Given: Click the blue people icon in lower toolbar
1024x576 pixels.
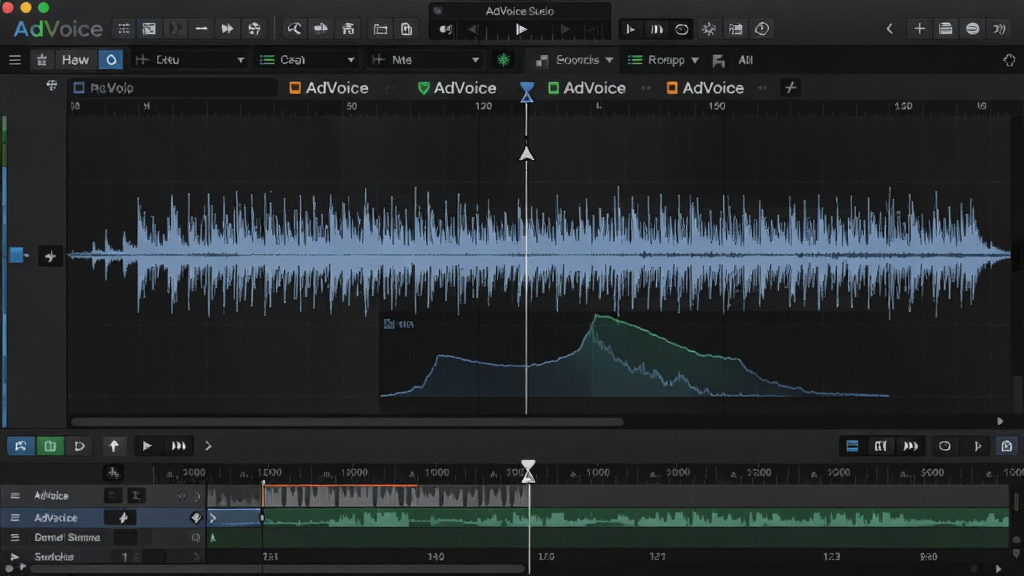Looking at the screenshot, I should pyautogui.click(x=20, y=446).
